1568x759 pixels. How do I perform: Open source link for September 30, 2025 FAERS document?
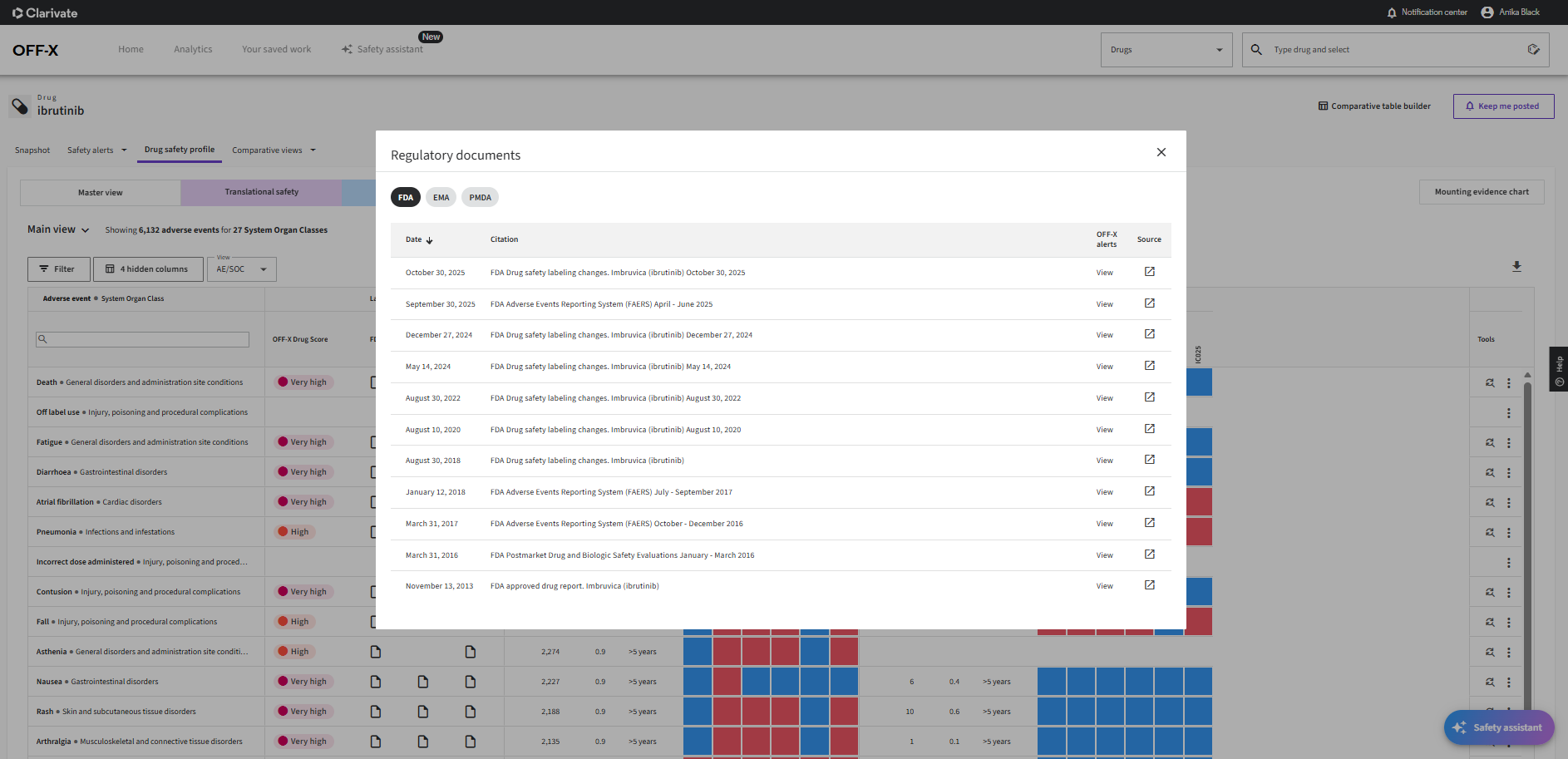click(x=1149, y=303)
